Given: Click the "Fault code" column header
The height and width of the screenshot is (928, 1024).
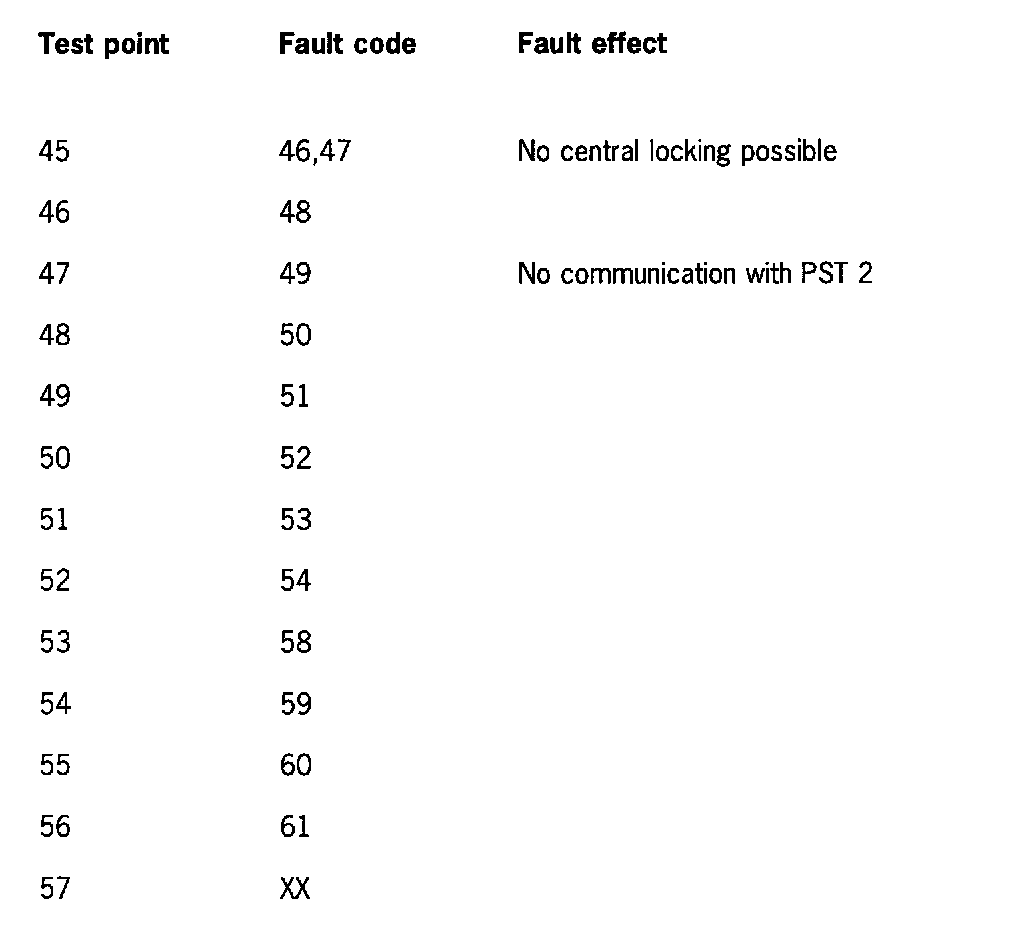Looking at the screenshot, I should [347, 45].
